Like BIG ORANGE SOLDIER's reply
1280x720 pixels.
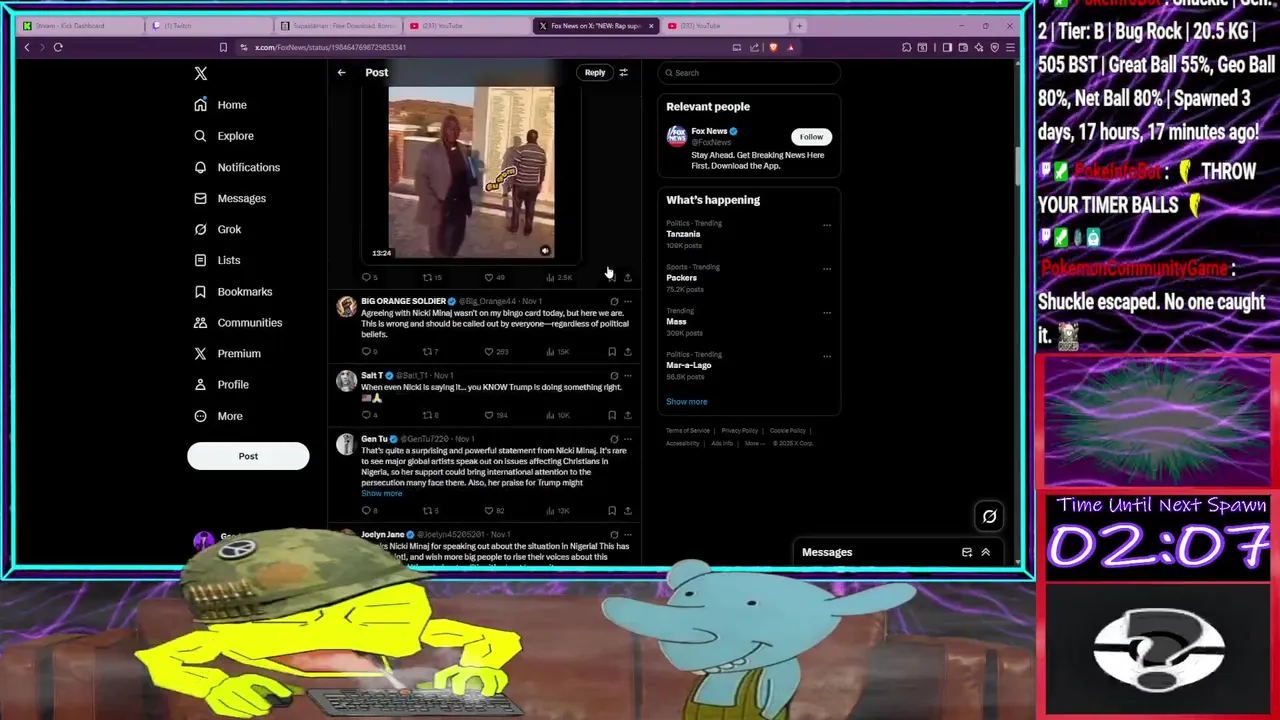495,352
